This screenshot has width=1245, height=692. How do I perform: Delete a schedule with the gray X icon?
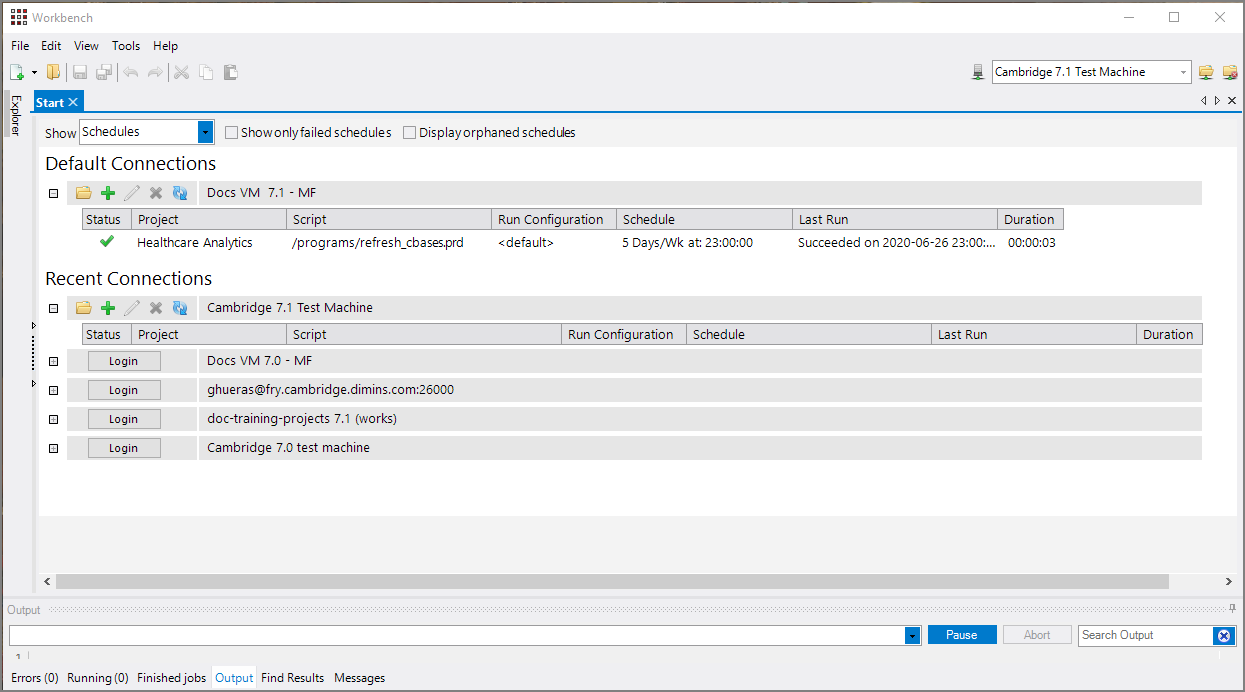(155, 192)
